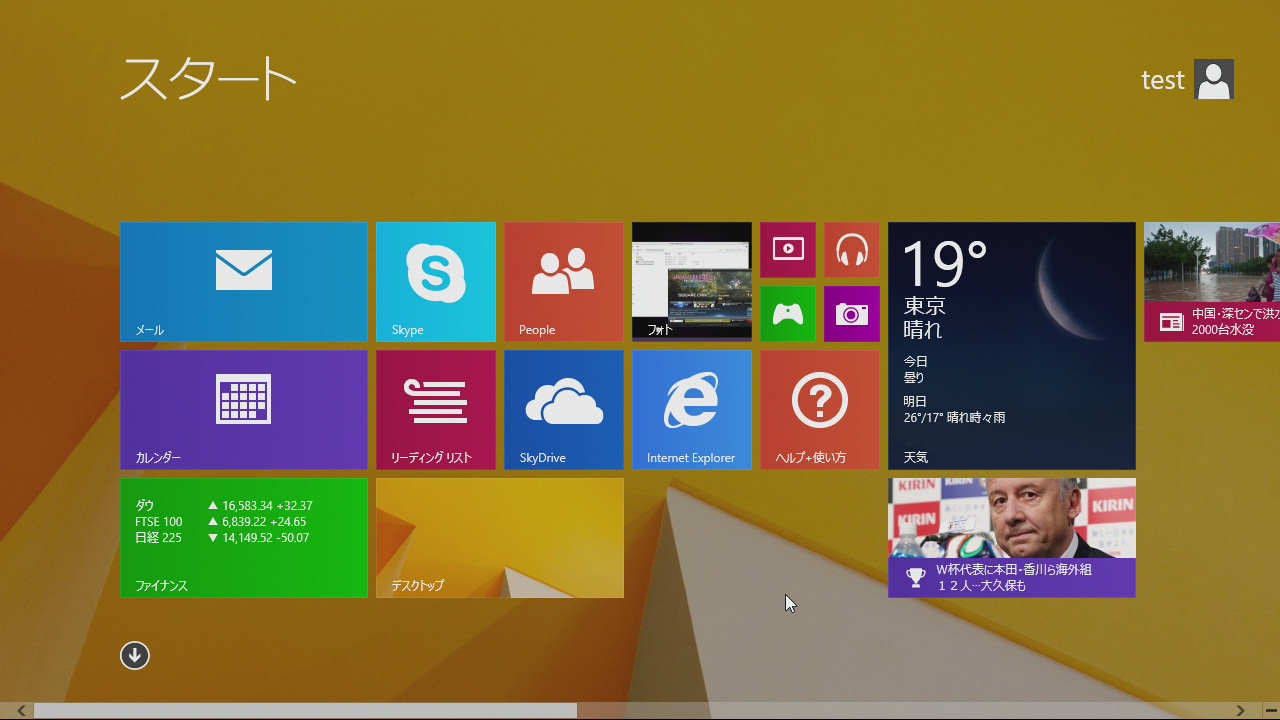Open the Help + Tips (ヘルプ+使い方) tile
The width and height of the screenshot is (1280, 720).
[x=820, y=410]
